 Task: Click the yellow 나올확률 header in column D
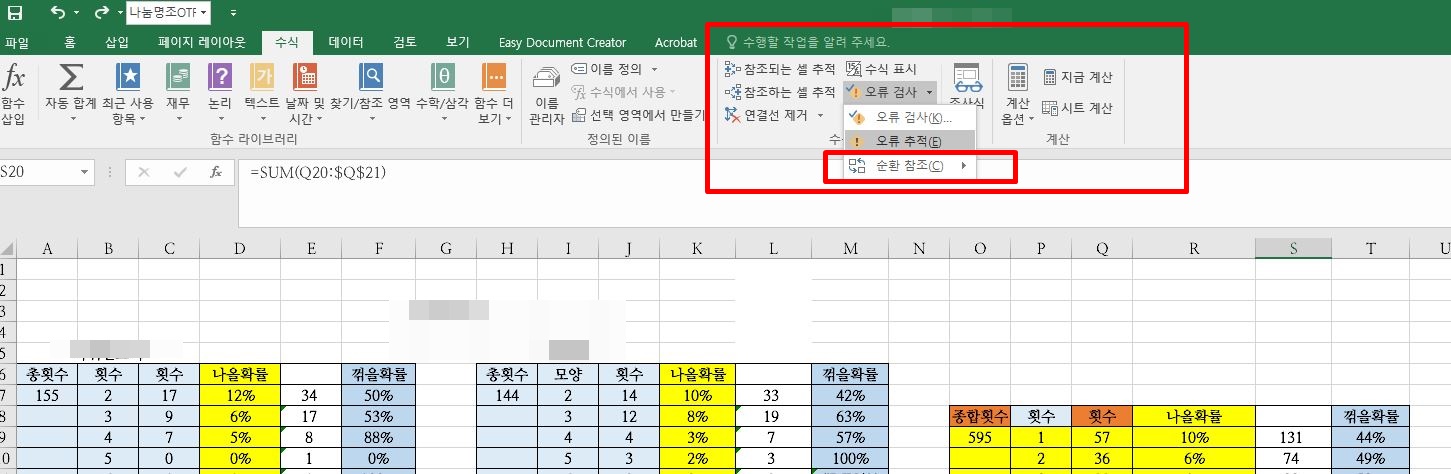[x=240, y=374]
